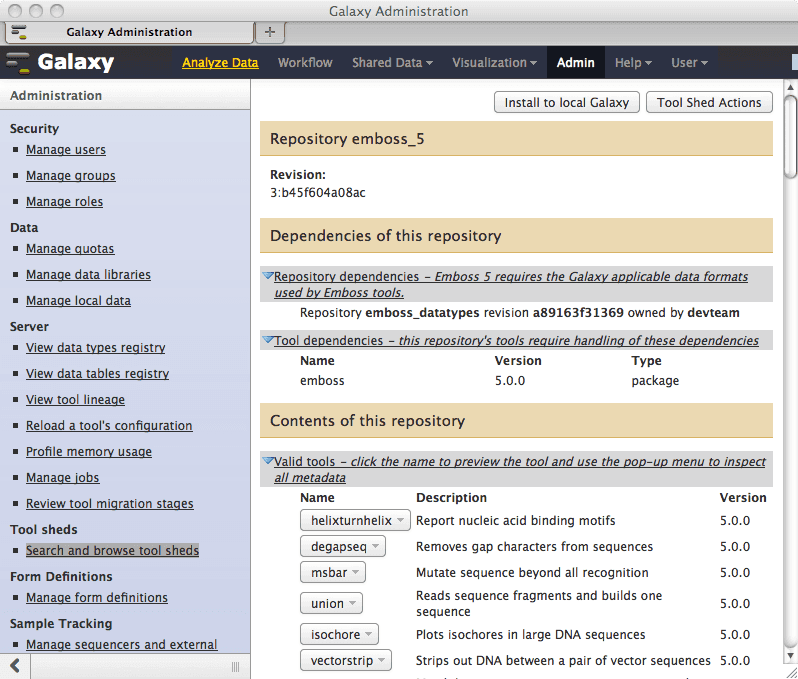Open the Visualization menu
Image resolution: width=798 pixels, height=679 pixels.
pyautogui.click(x=493, y=63)
